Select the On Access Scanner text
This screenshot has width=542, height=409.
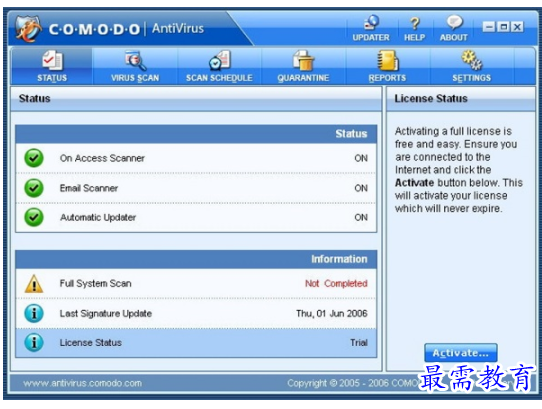coord(102,158)
